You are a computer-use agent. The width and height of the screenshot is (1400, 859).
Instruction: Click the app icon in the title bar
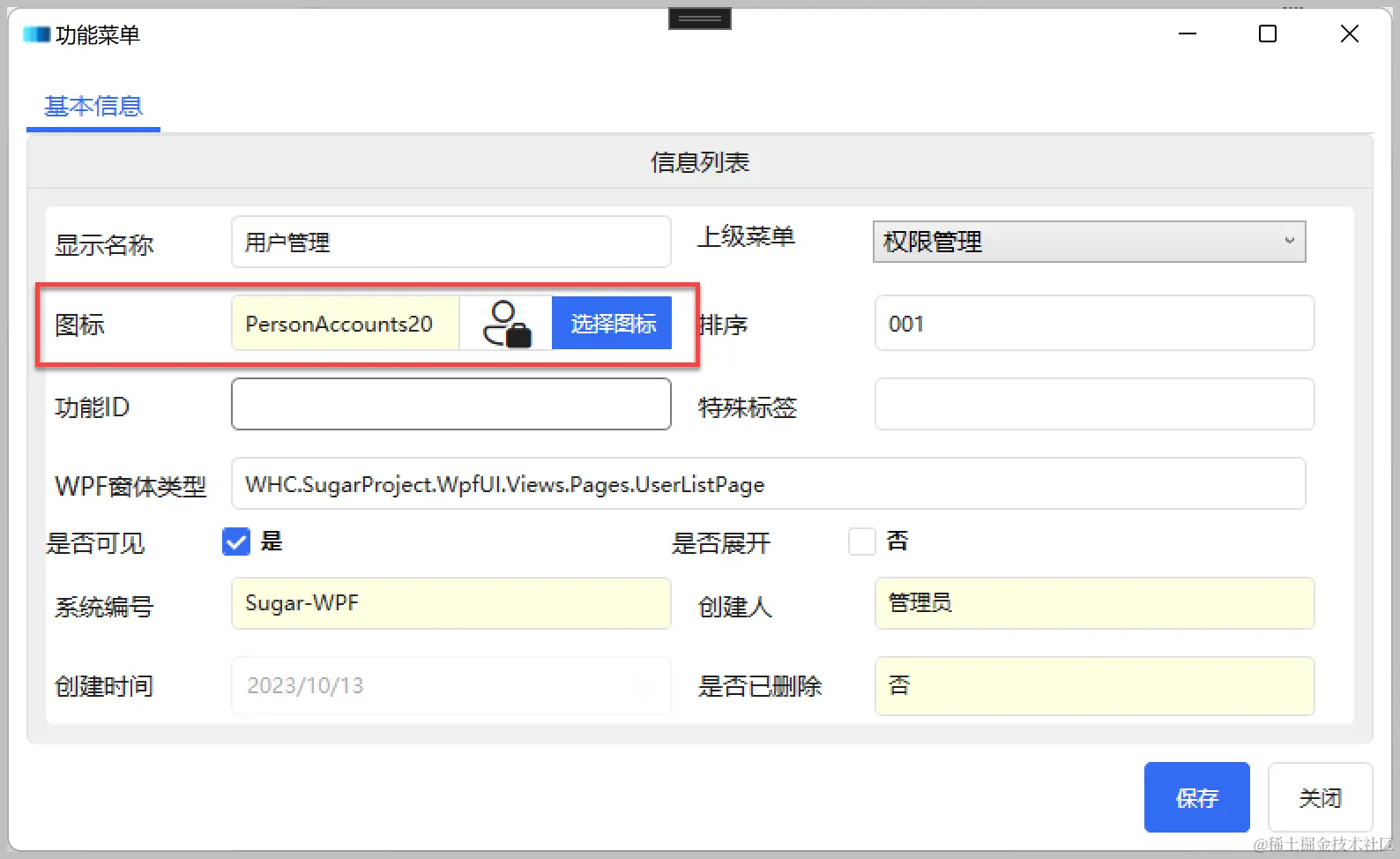(37, 34)
